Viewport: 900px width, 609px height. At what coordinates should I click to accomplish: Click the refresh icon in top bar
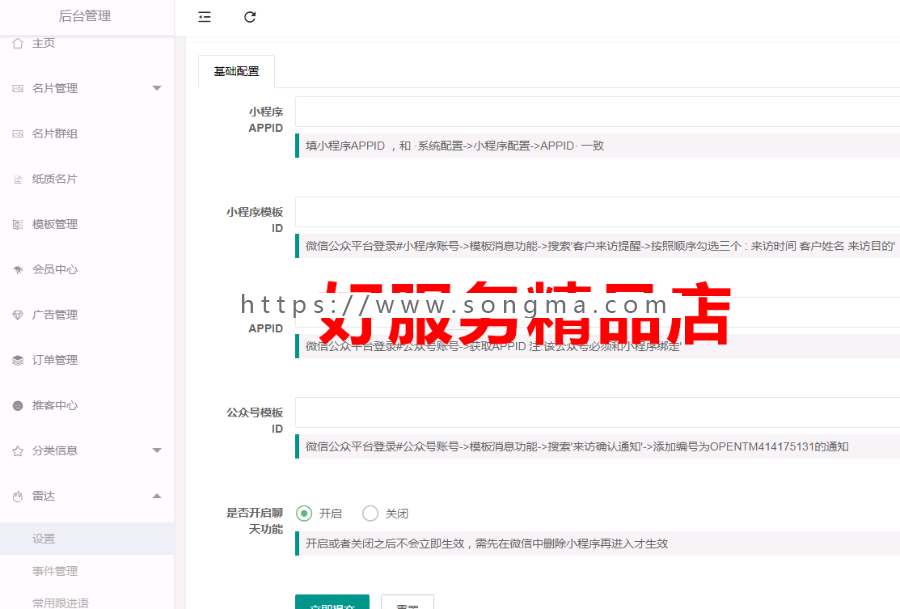[250, 17]
